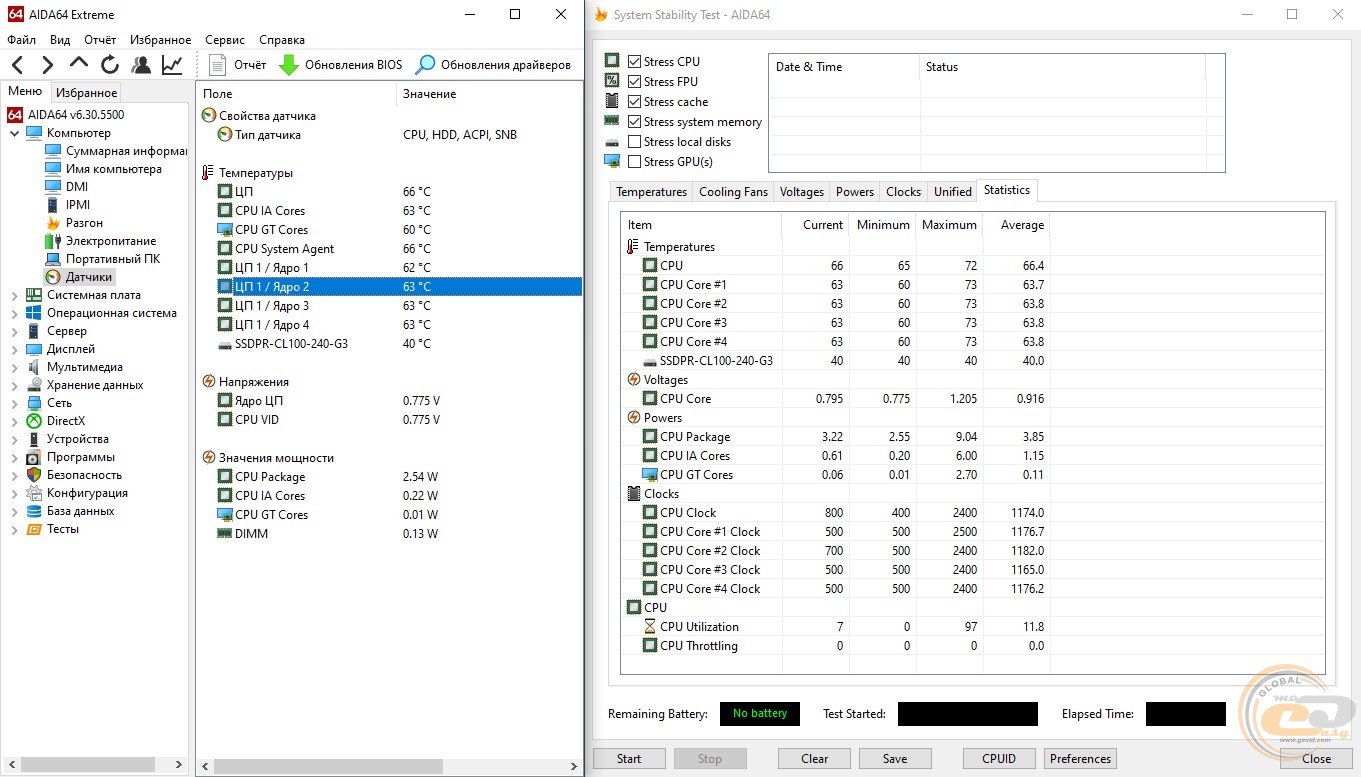Go forward with the right arrow toolbar icon
1361x777 pixels.
(x=47, y=65)
